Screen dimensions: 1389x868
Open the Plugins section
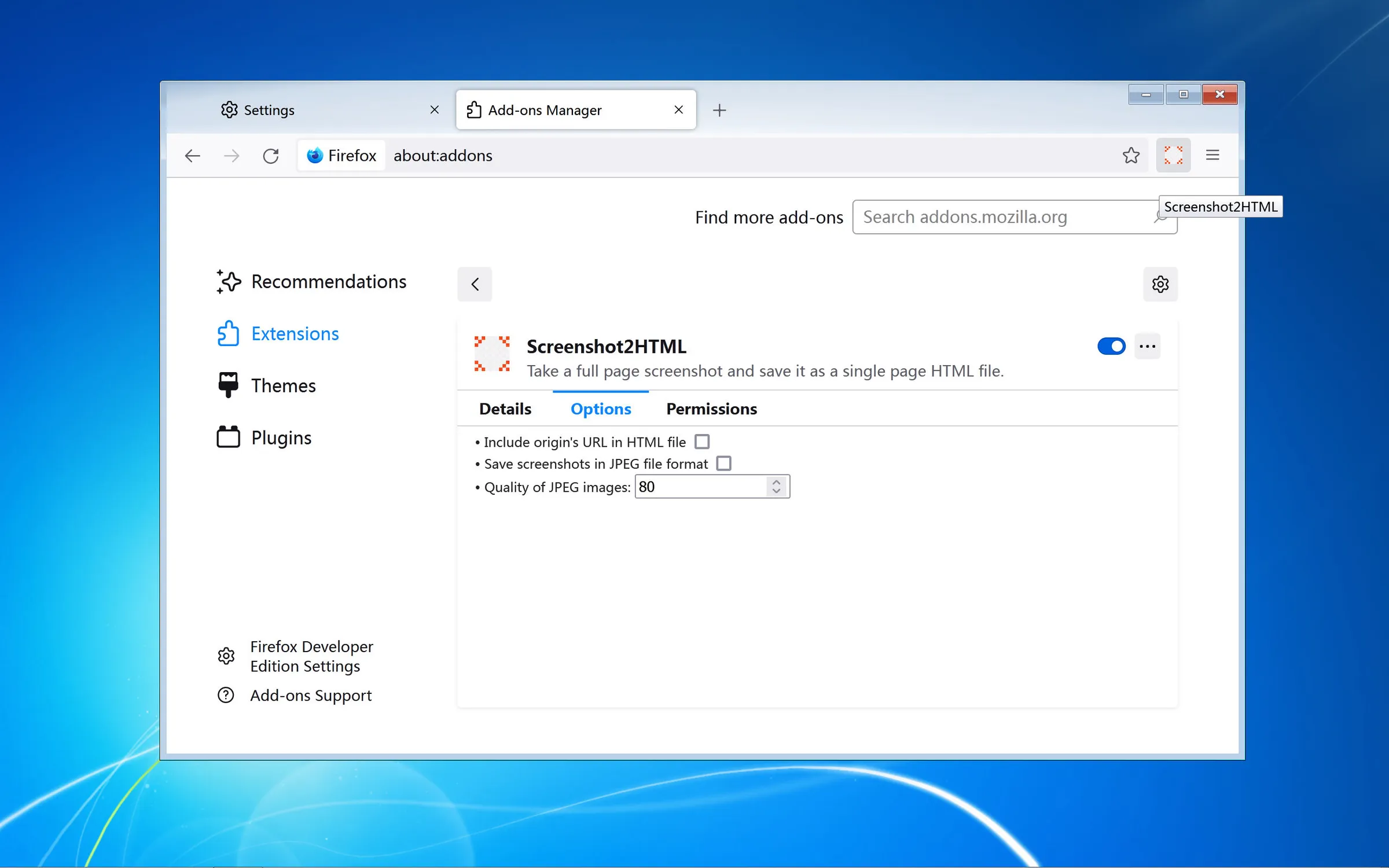click(x=281, y=437)
